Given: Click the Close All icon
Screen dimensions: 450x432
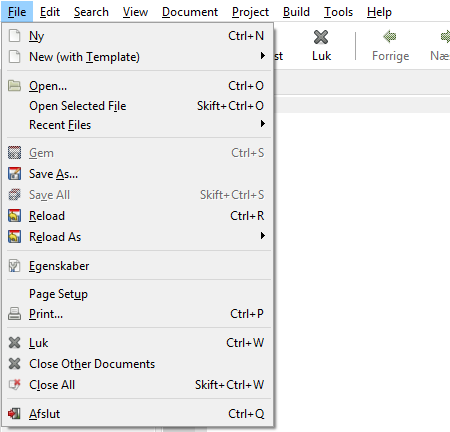Looking at the screenshot, I should pos(14,385).
